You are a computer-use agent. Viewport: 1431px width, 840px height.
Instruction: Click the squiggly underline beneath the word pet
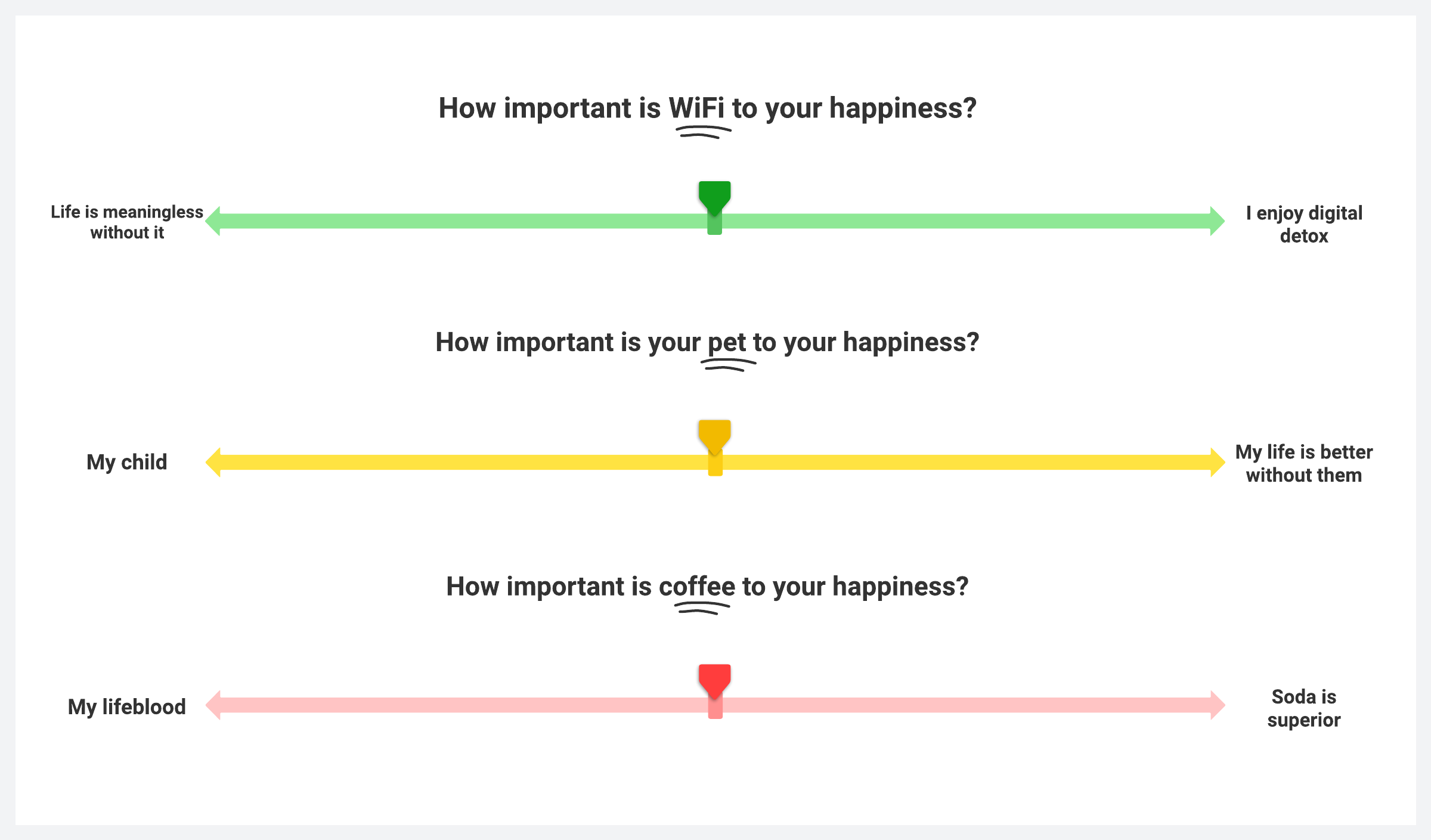pos(727,364)
